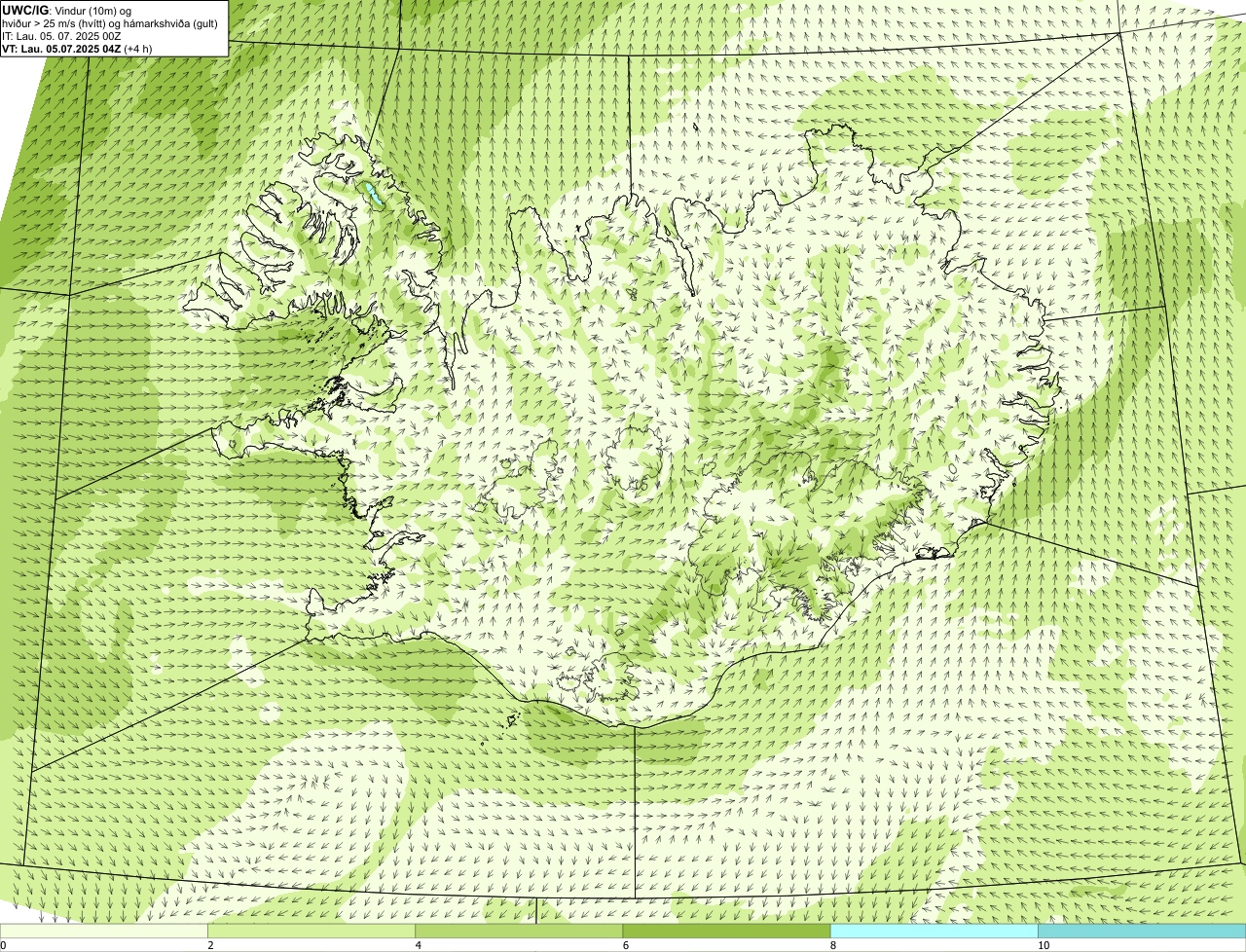
Task: Click the small cyan patch in the Westfjords
Action: (372, 194)
